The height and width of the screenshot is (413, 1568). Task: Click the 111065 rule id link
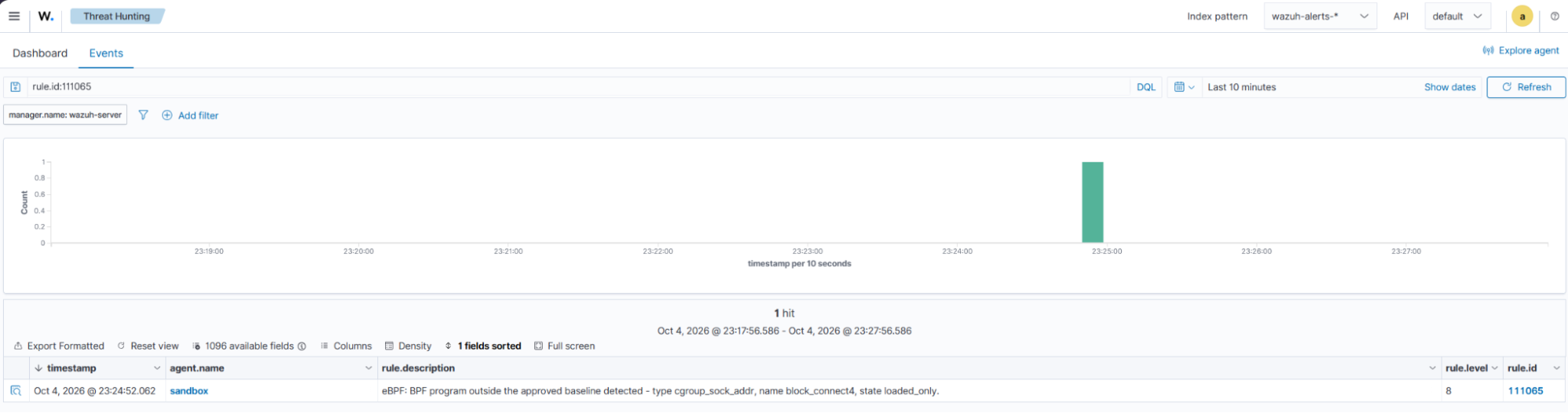click(x=1526, y=390)
